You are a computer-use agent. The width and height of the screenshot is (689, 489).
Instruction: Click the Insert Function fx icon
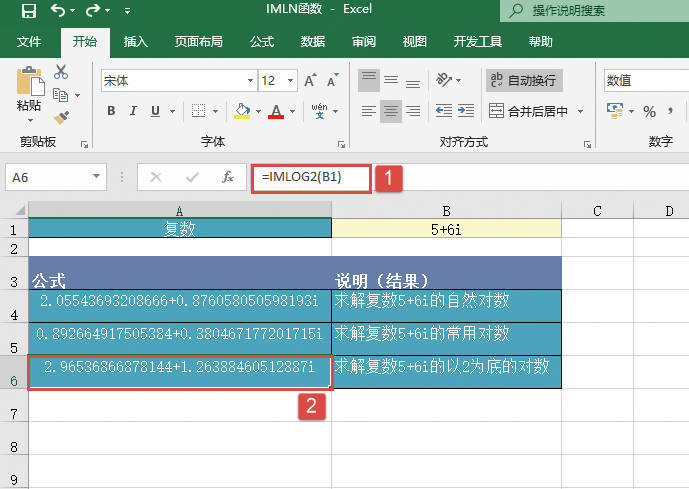point(228,177)
